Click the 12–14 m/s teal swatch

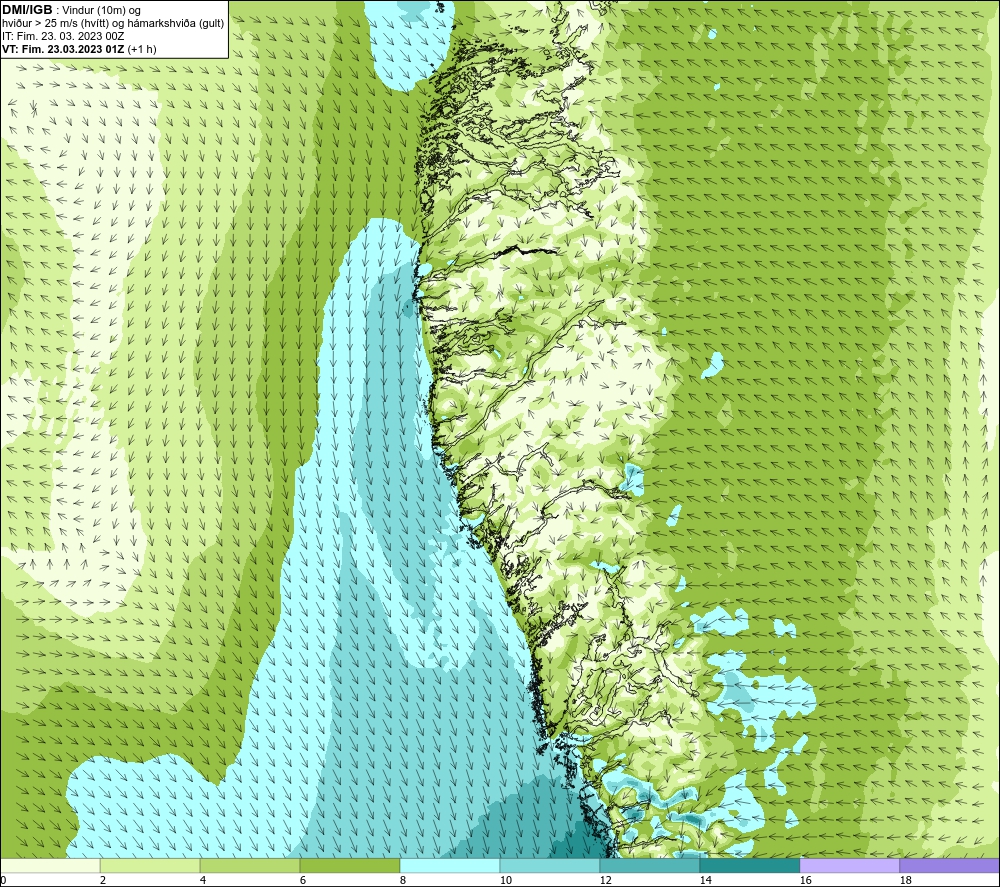649,865
